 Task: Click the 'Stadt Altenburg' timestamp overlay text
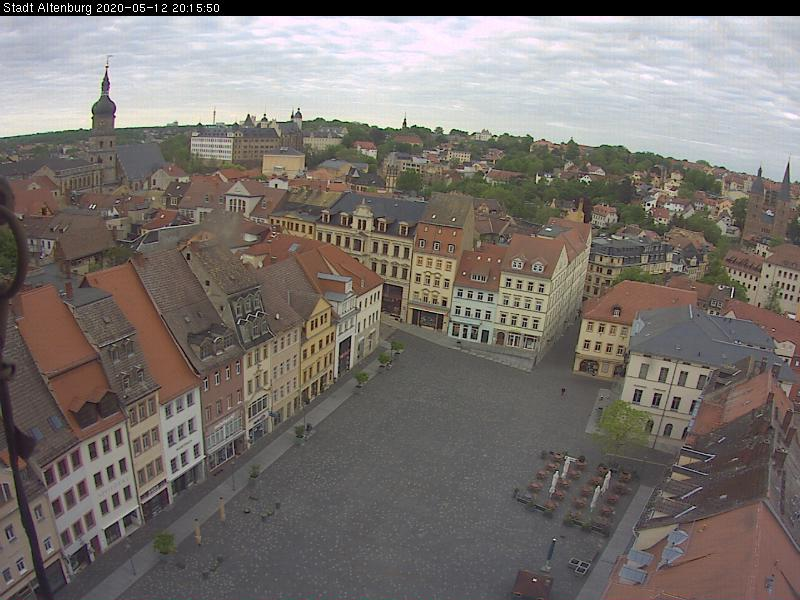111,8
